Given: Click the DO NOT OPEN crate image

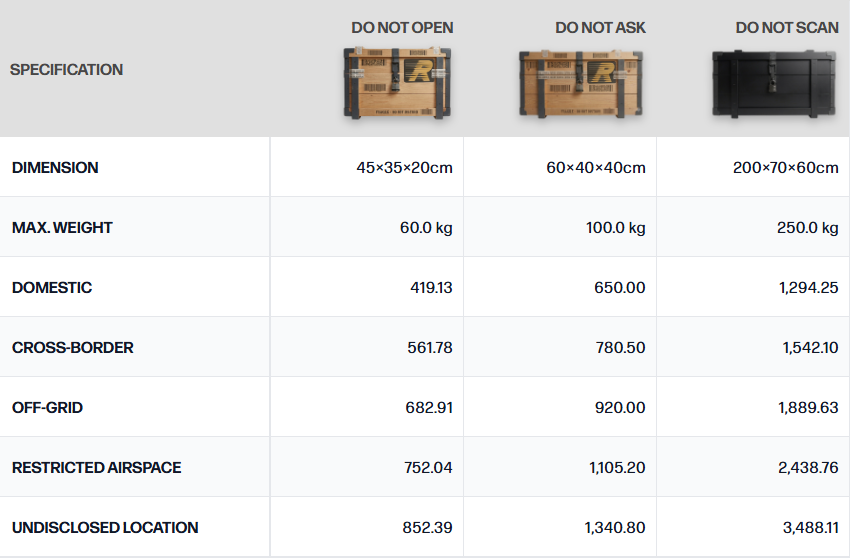Looking at the screenshot, I should [x=397, y=83].
